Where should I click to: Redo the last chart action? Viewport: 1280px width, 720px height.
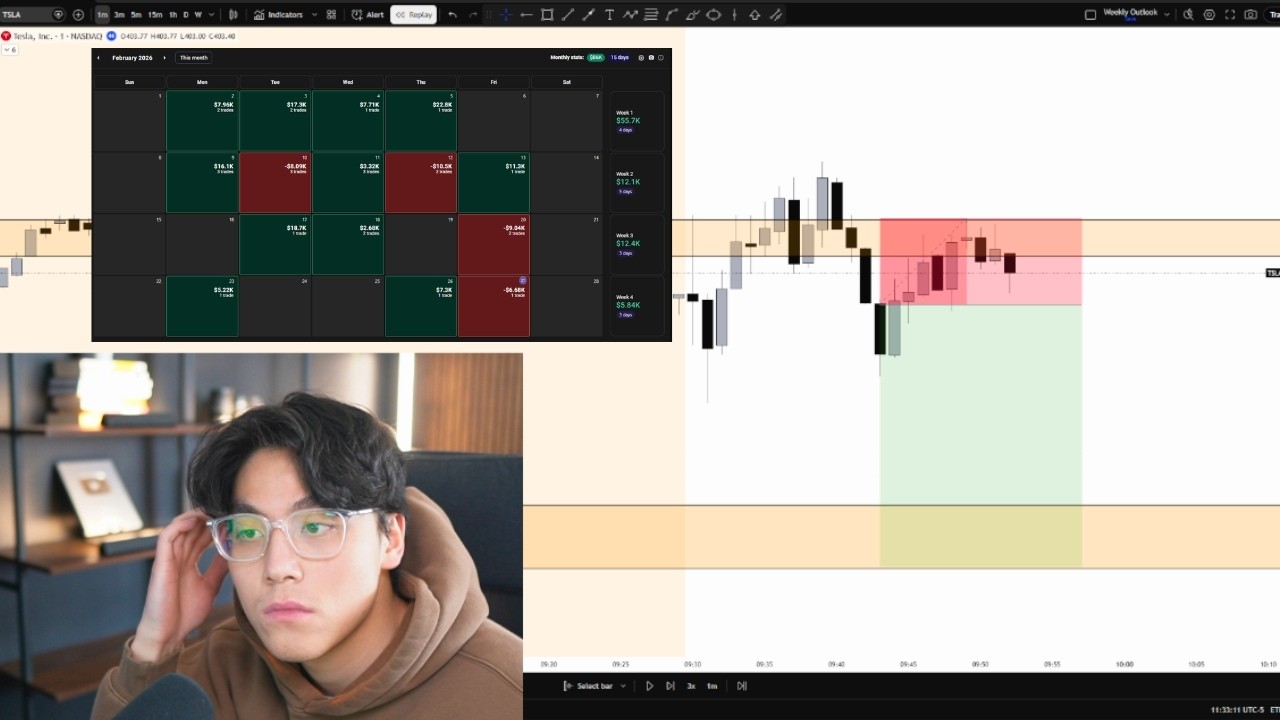coord(473,15)
